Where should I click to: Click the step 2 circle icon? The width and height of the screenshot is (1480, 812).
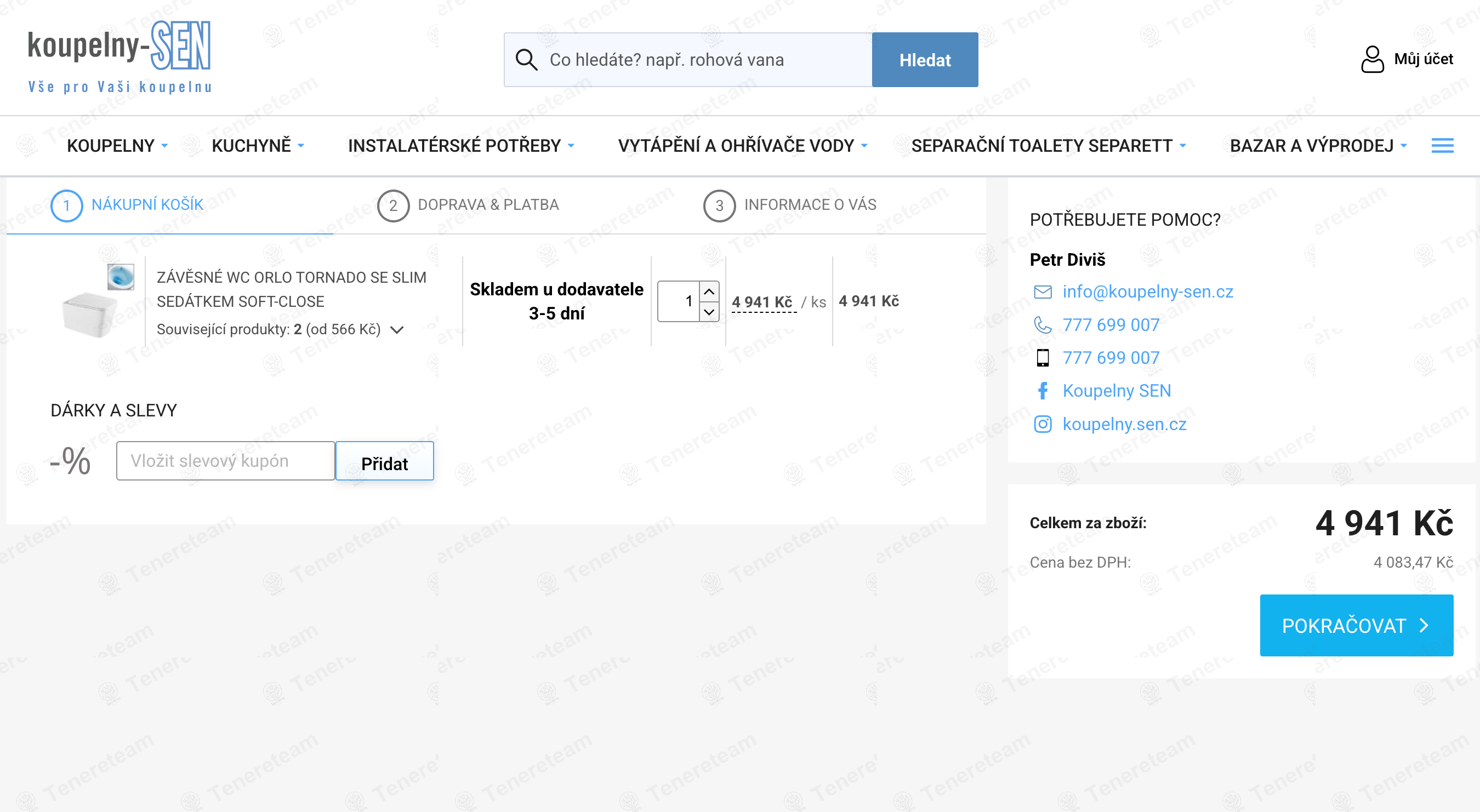[393, 205]
